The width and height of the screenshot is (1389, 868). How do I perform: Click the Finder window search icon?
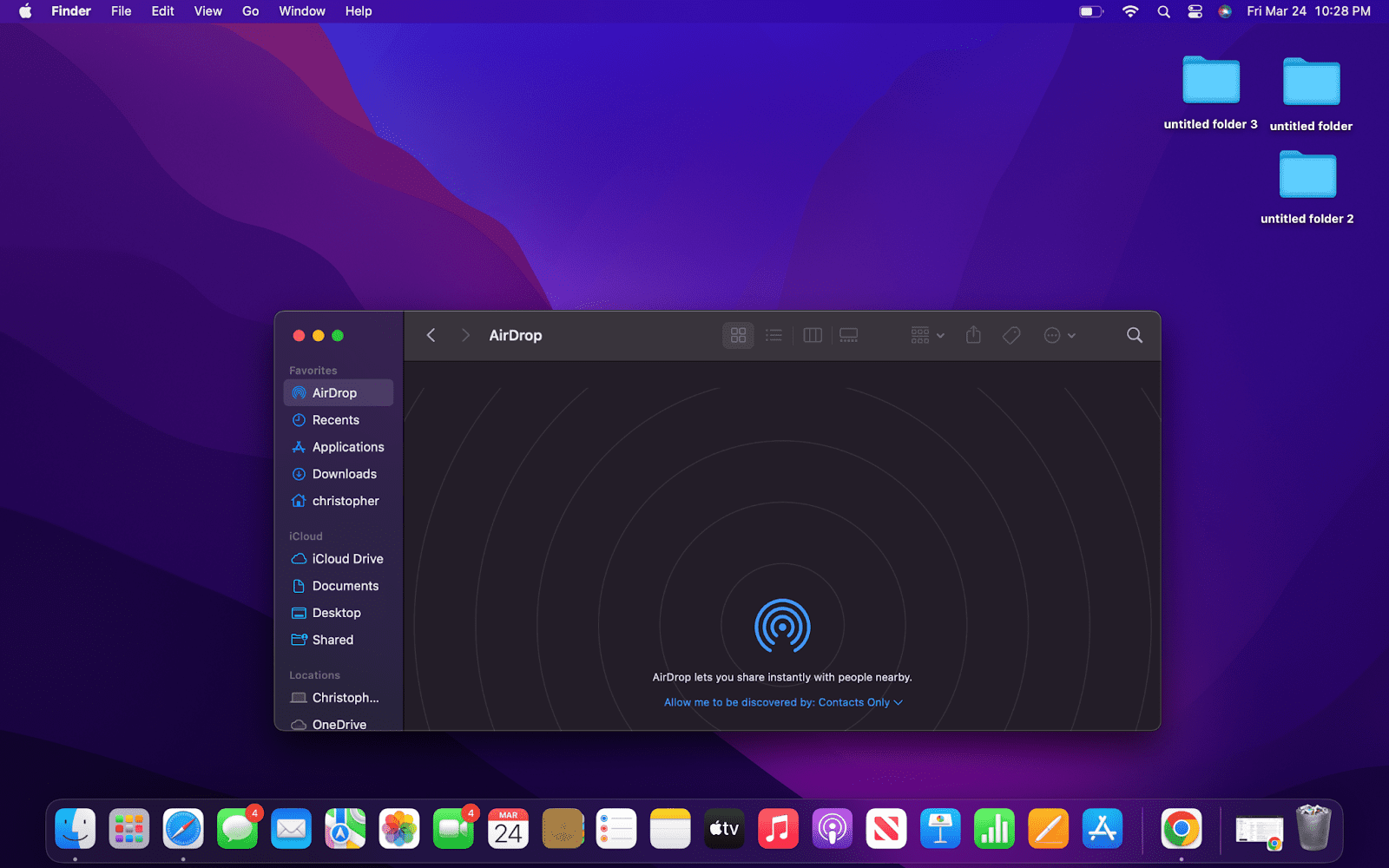pyautogui.click(x=1135, y=335)
